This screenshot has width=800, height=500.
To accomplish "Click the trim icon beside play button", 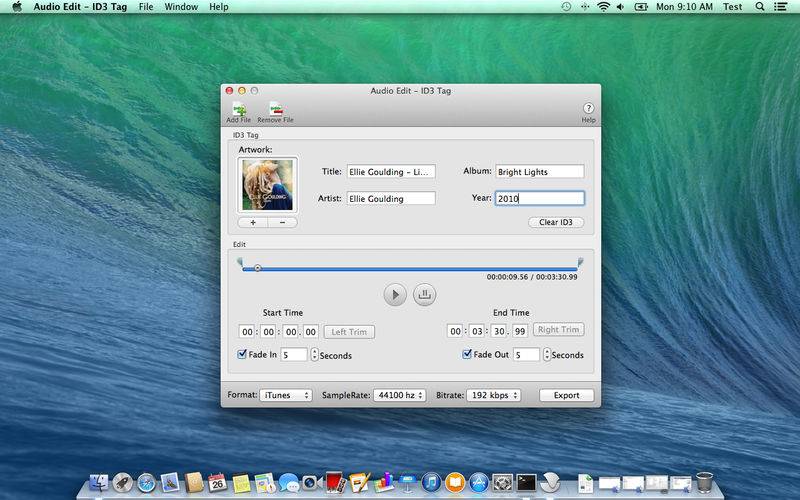I will 424,294.
